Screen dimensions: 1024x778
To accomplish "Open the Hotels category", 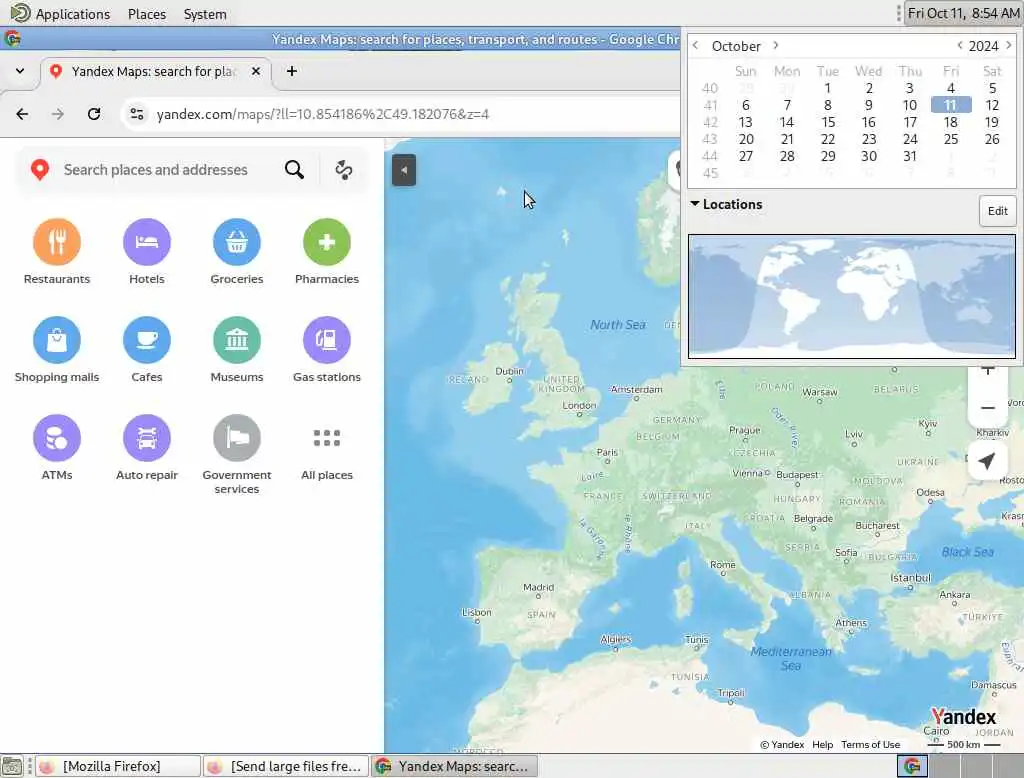I will tap(146, 251).
